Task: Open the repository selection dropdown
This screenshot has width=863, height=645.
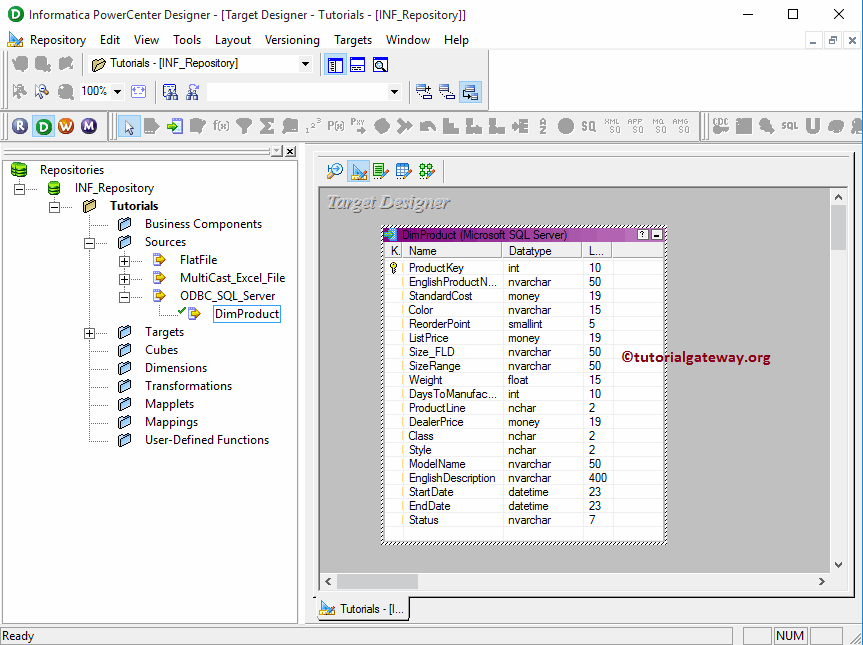Action: pos(306,64)
